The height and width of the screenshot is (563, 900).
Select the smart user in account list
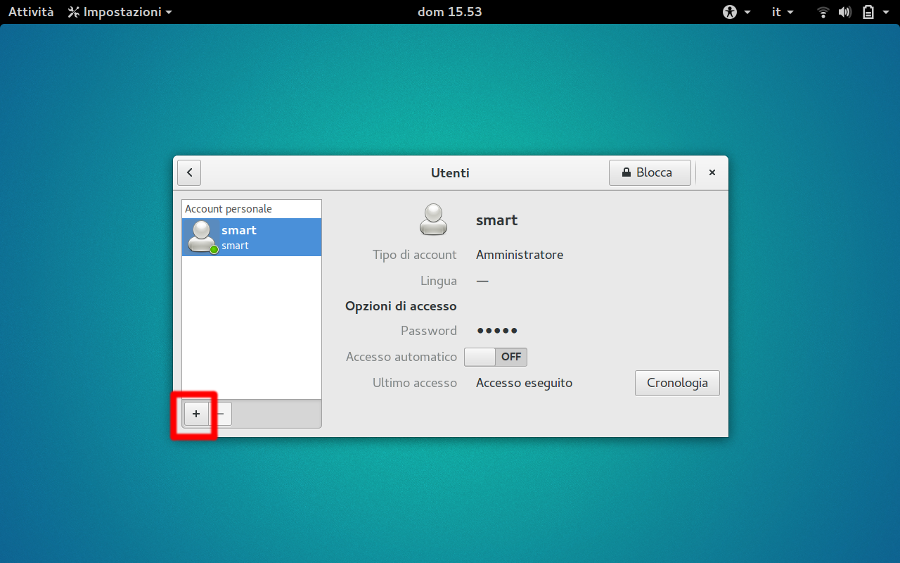(x=251, y=237)
